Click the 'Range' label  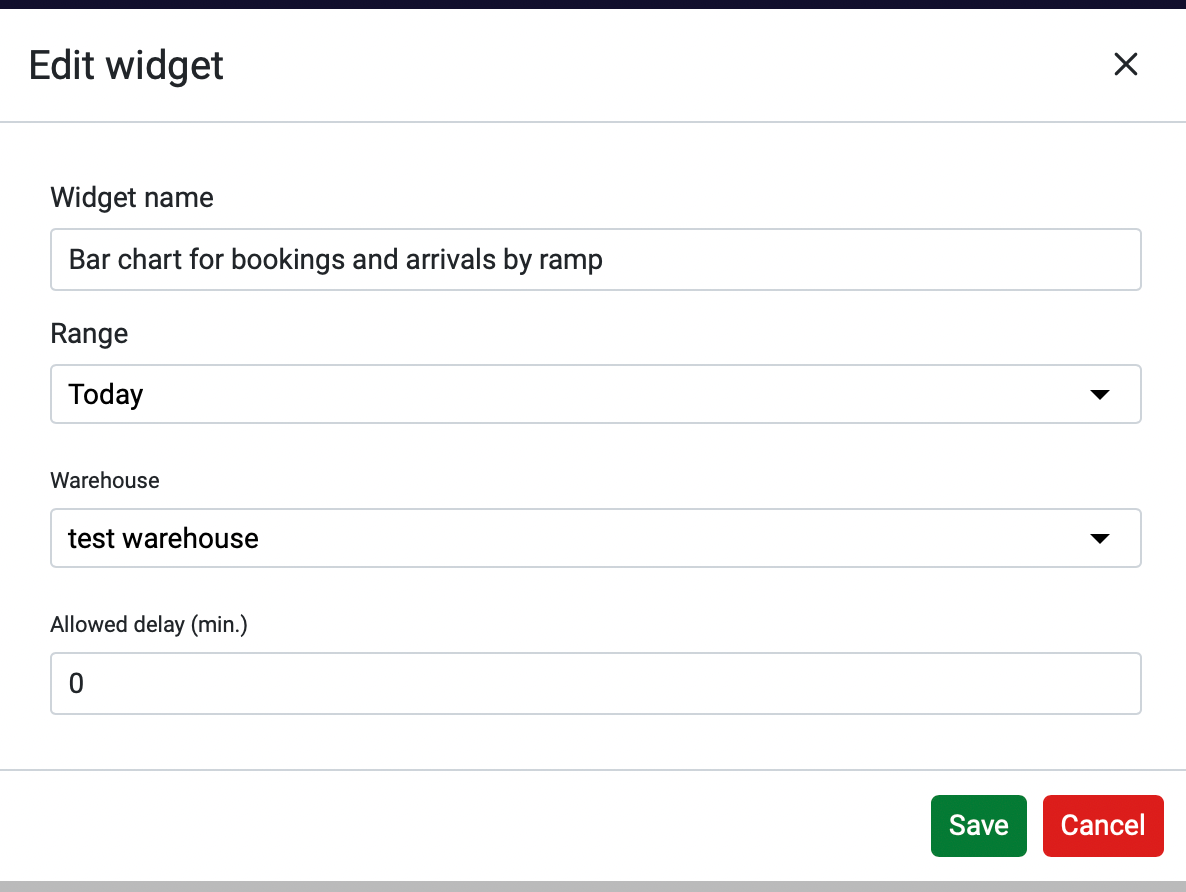(89, 334)
